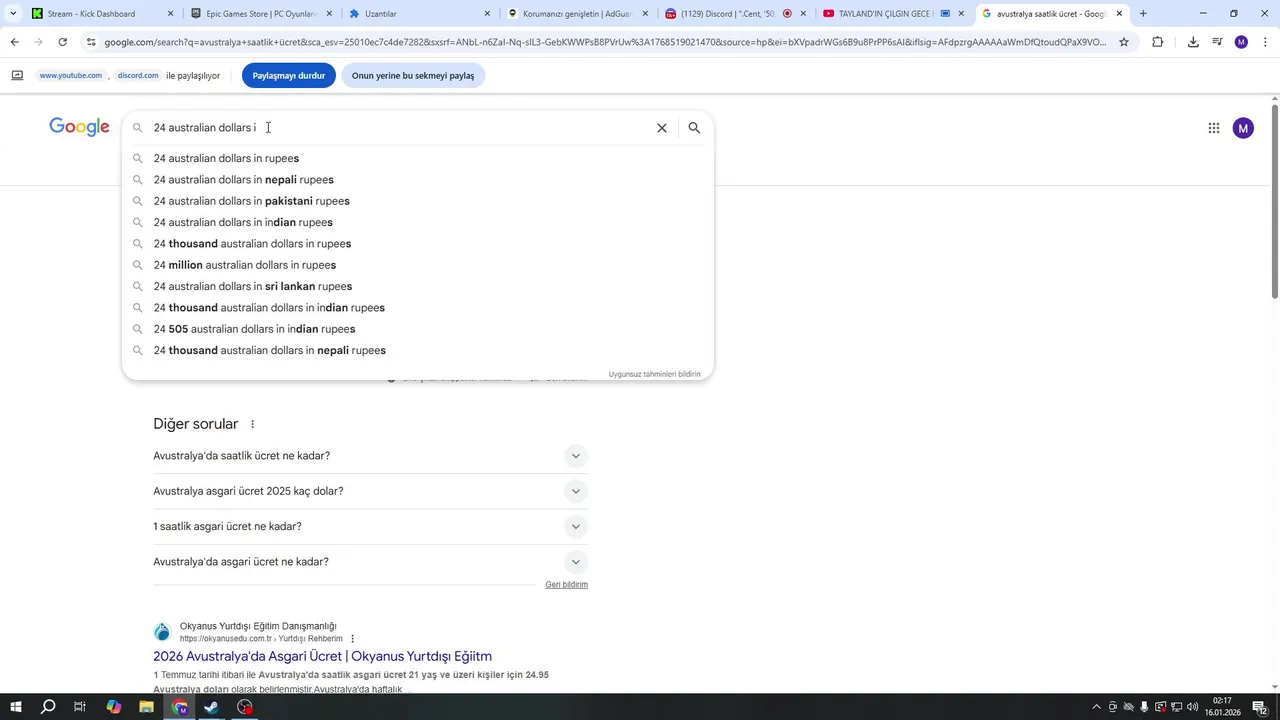This screenshot has width=1280, height=720.
Task: Open File Explorer from the taskbar
Action: [146, 707]
